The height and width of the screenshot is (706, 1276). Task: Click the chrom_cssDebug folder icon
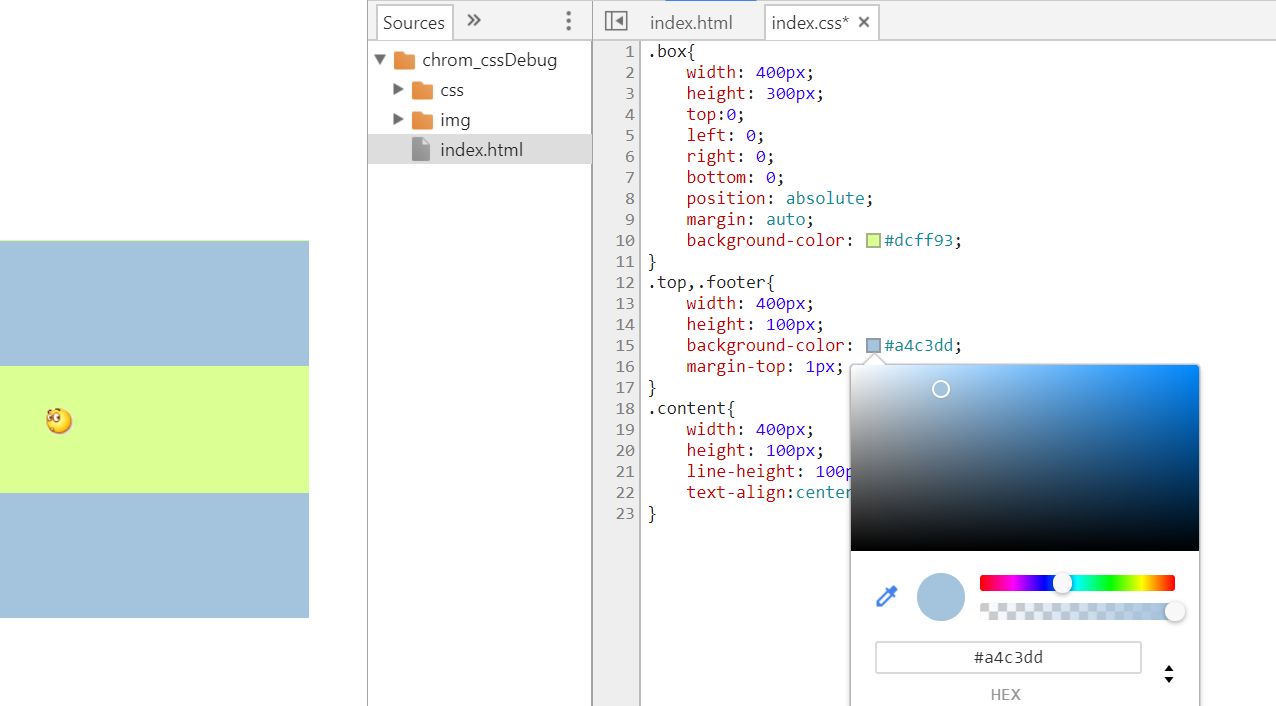(404, 60)
